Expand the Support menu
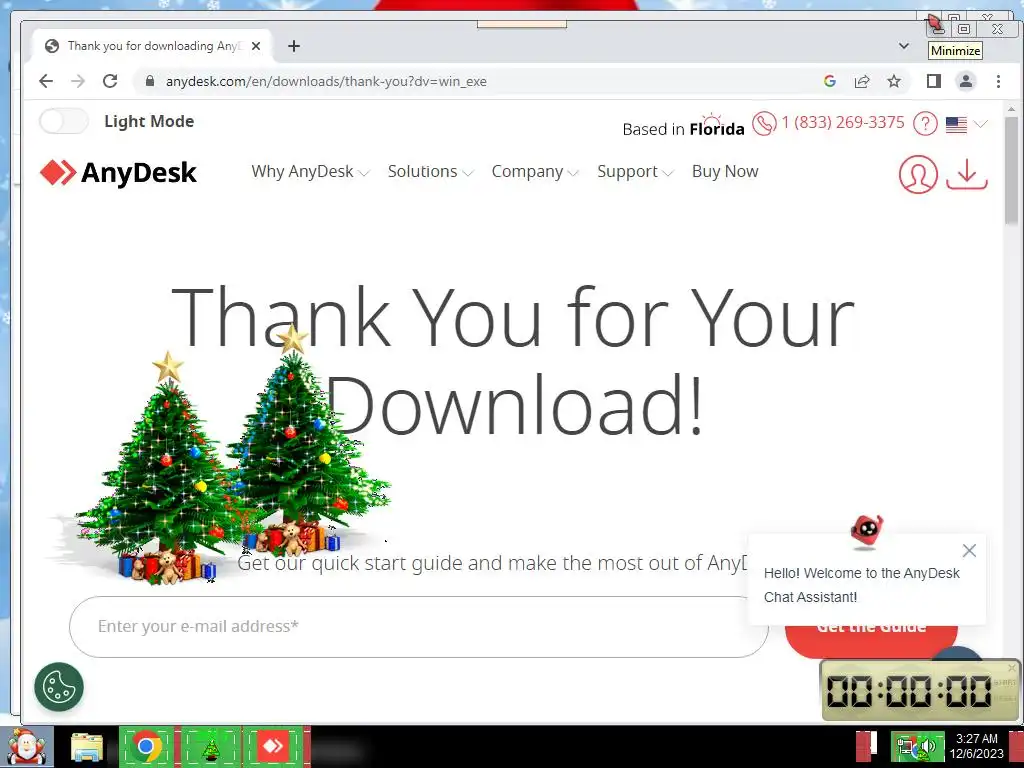Screen dimensions: 1024x768 (x=635, y=172)
